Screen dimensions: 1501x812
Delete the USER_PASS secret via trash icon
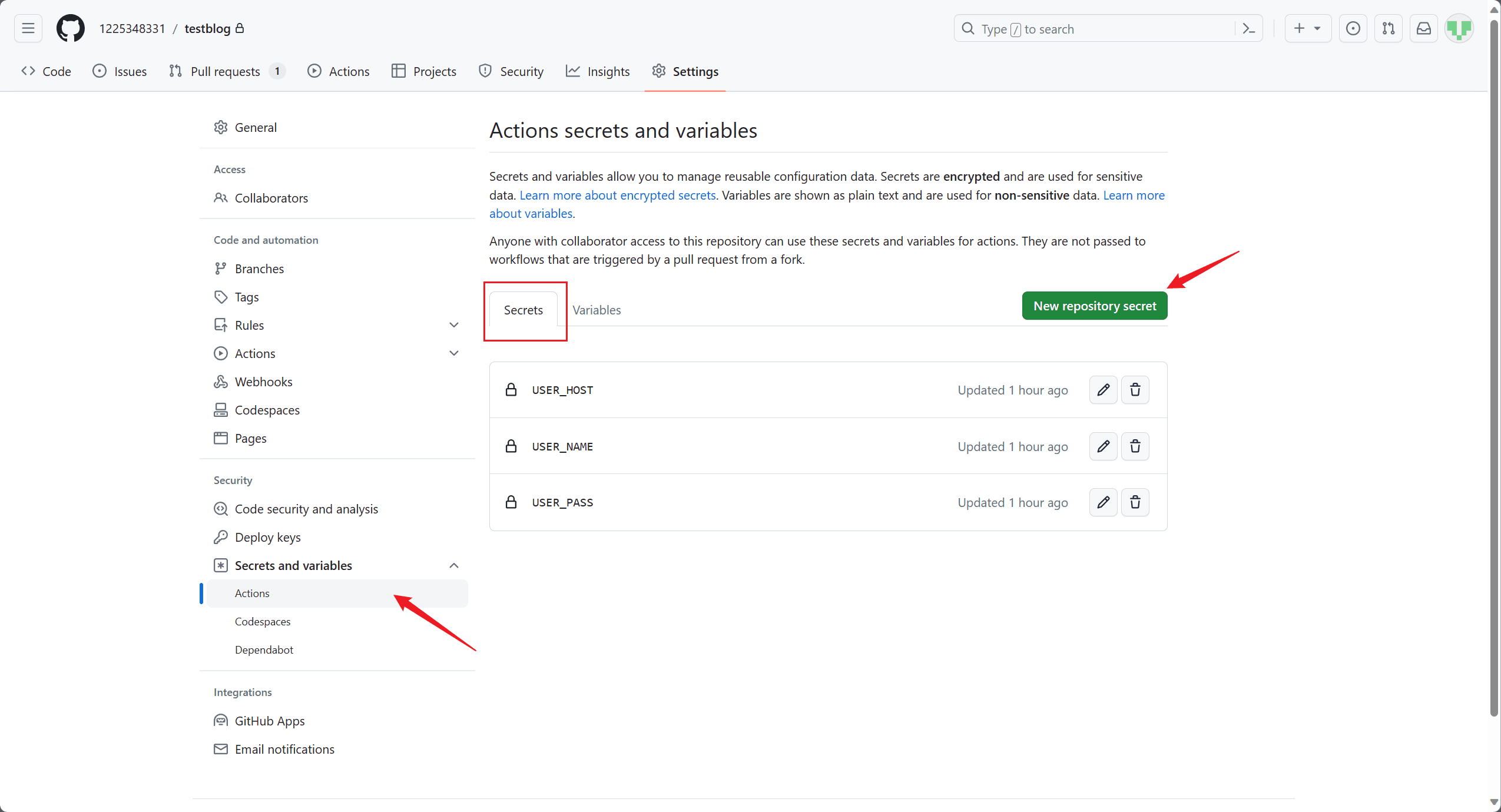coord(1135,502)
